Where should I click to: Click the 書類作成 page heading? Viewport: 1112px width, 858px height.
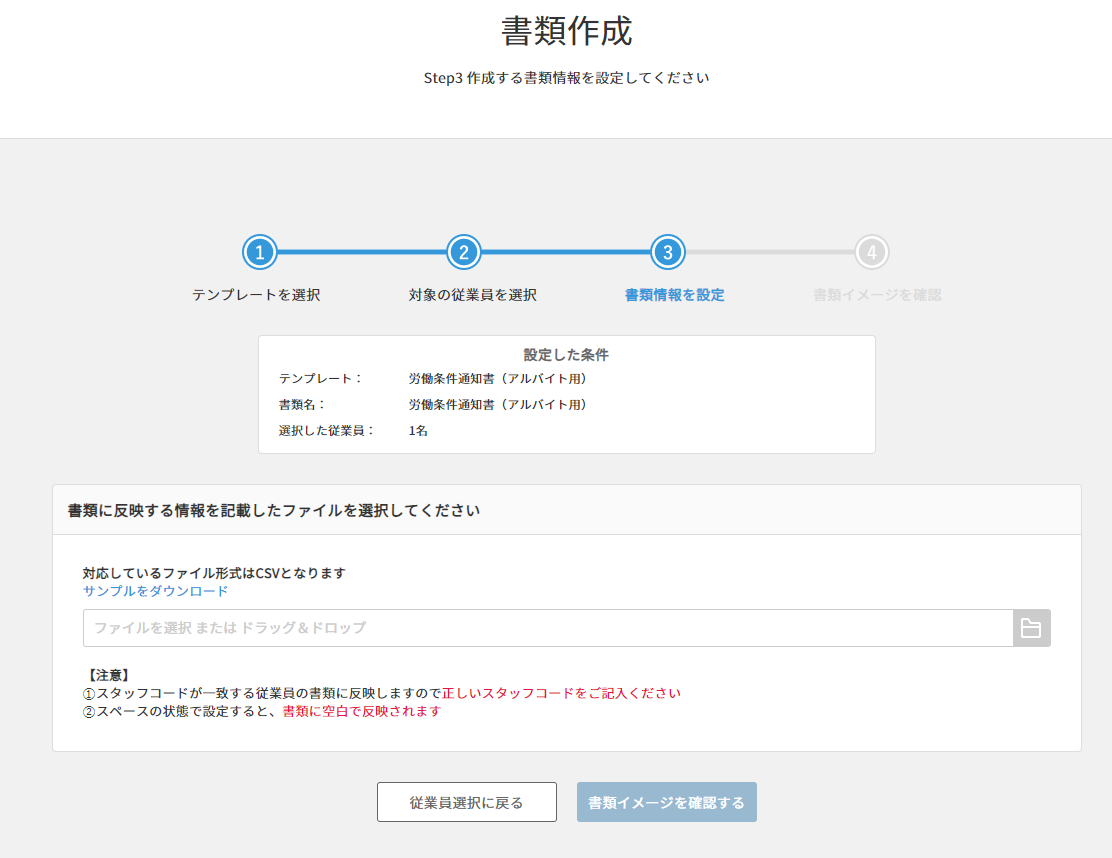click(566, 31)
